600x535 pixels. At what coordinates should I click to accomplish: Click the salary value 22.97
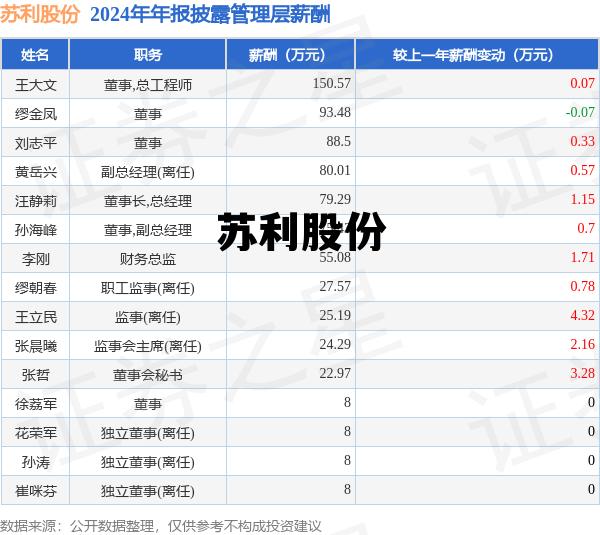point(335,373)
